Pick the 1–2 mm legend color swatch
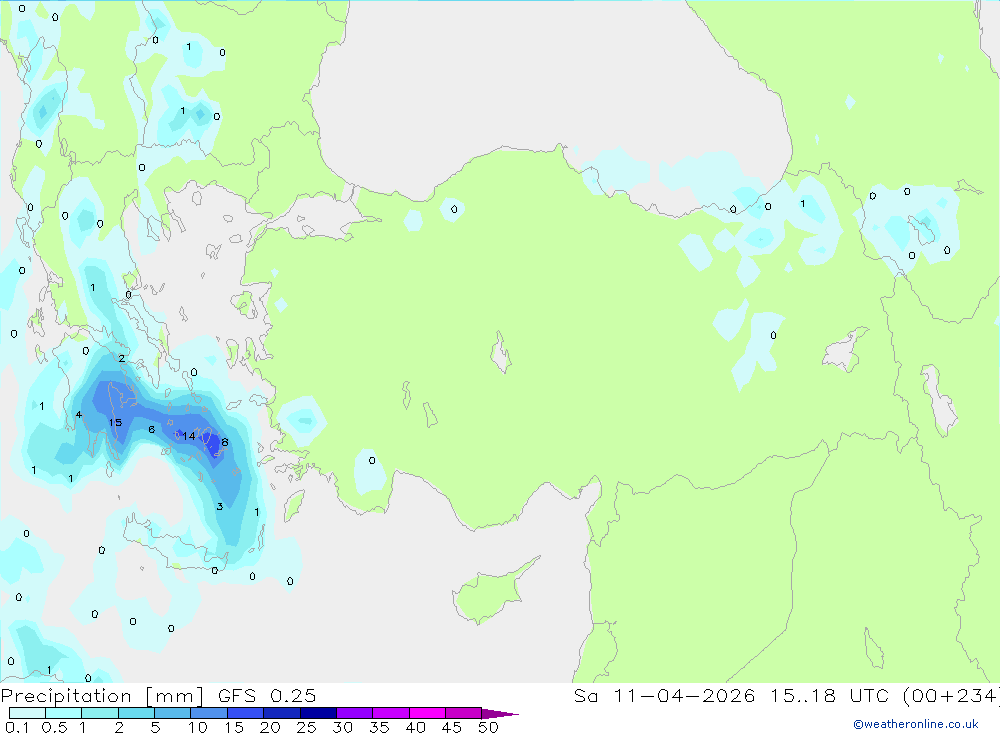The image size is (1000, 733). pos(100,713)
